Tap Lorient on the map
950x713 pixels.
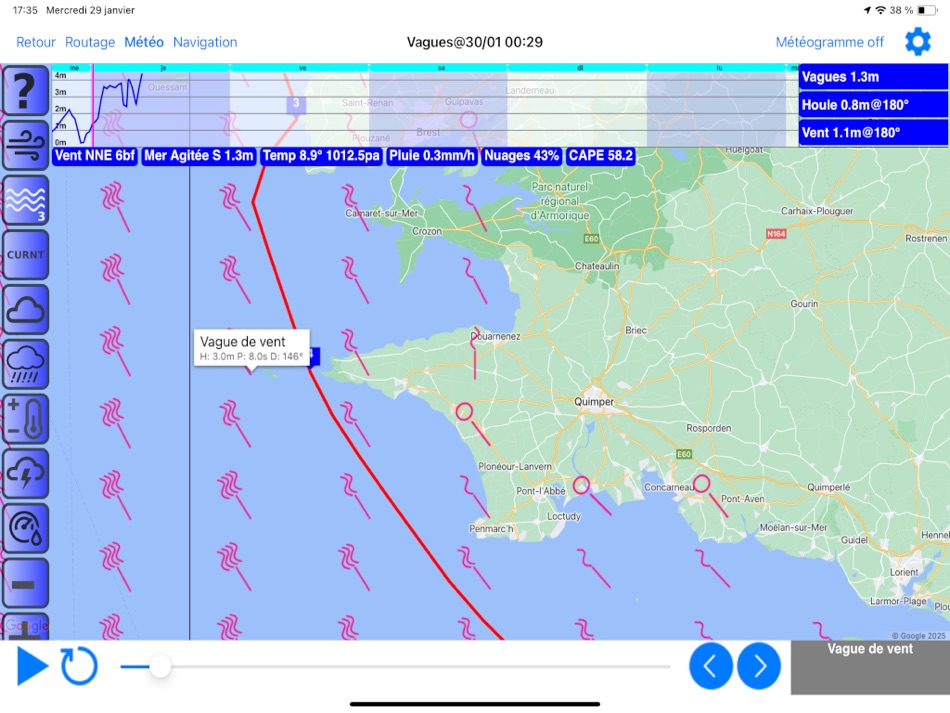[904, 572]
